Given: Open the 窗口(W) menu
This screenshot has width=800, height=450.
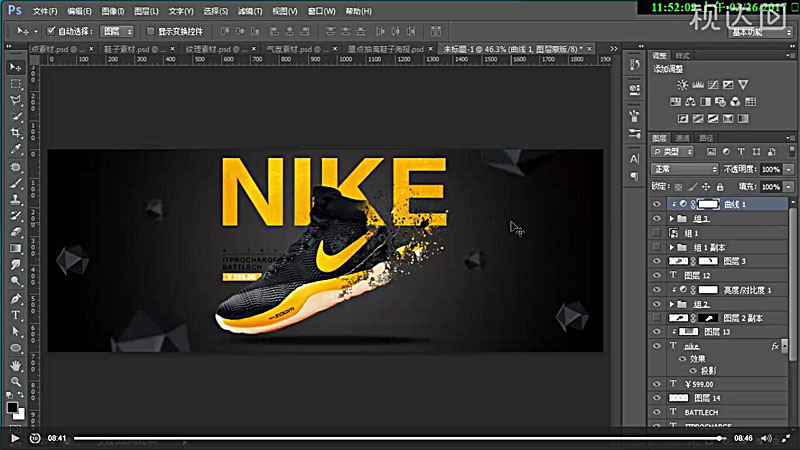Looking at the screenshot, I should [x=321, y=11].
